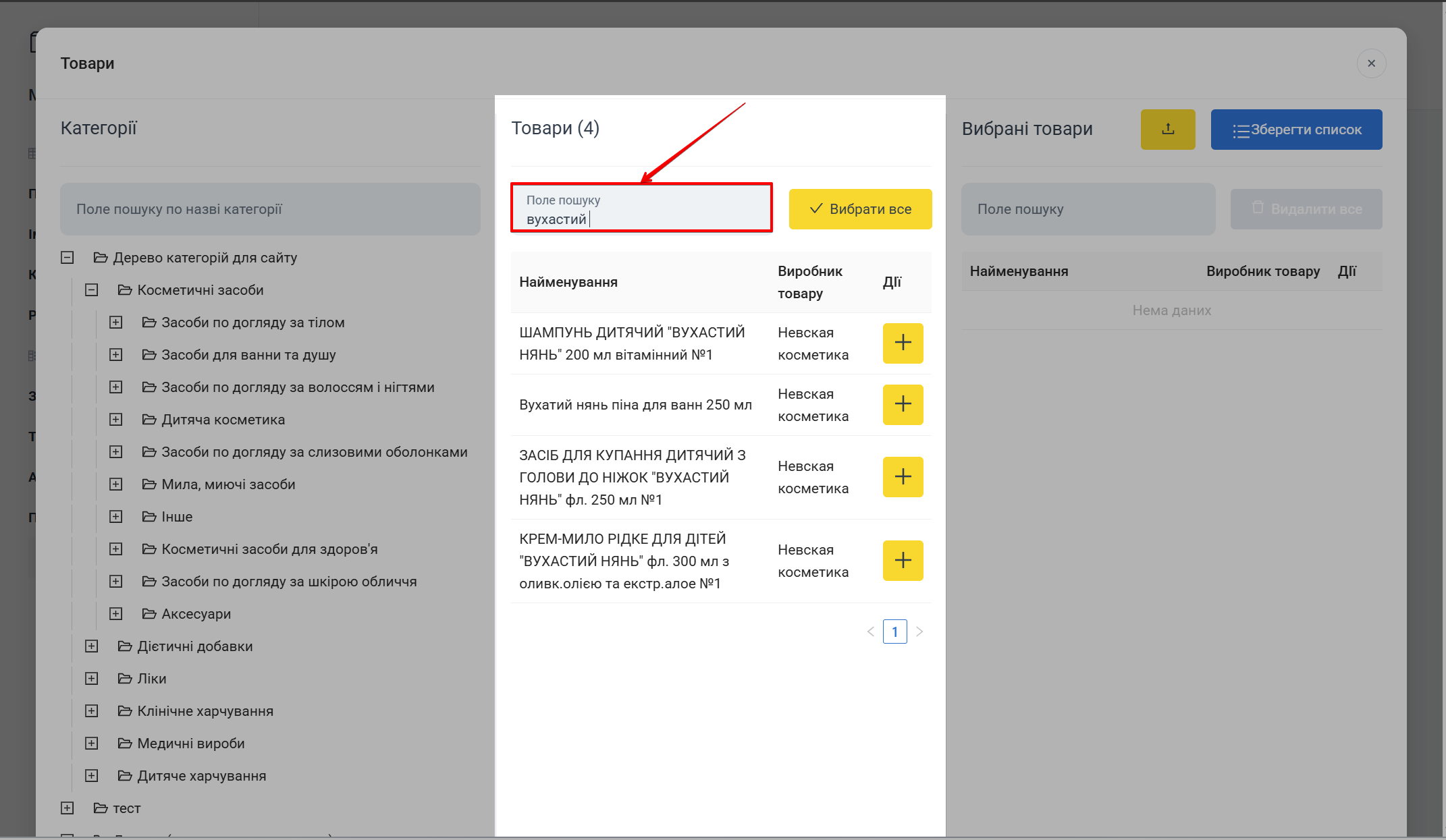The height and width of the screenshot is (840, 1446).
Task: Select the Аксесуари category
Action: point(196,614)
